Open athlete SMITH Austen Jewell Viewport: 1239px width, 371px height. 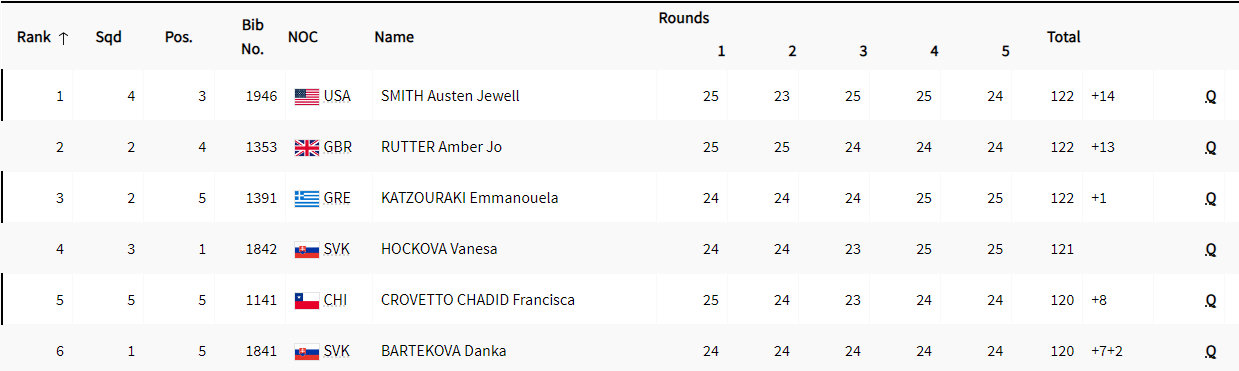(450, 96)
